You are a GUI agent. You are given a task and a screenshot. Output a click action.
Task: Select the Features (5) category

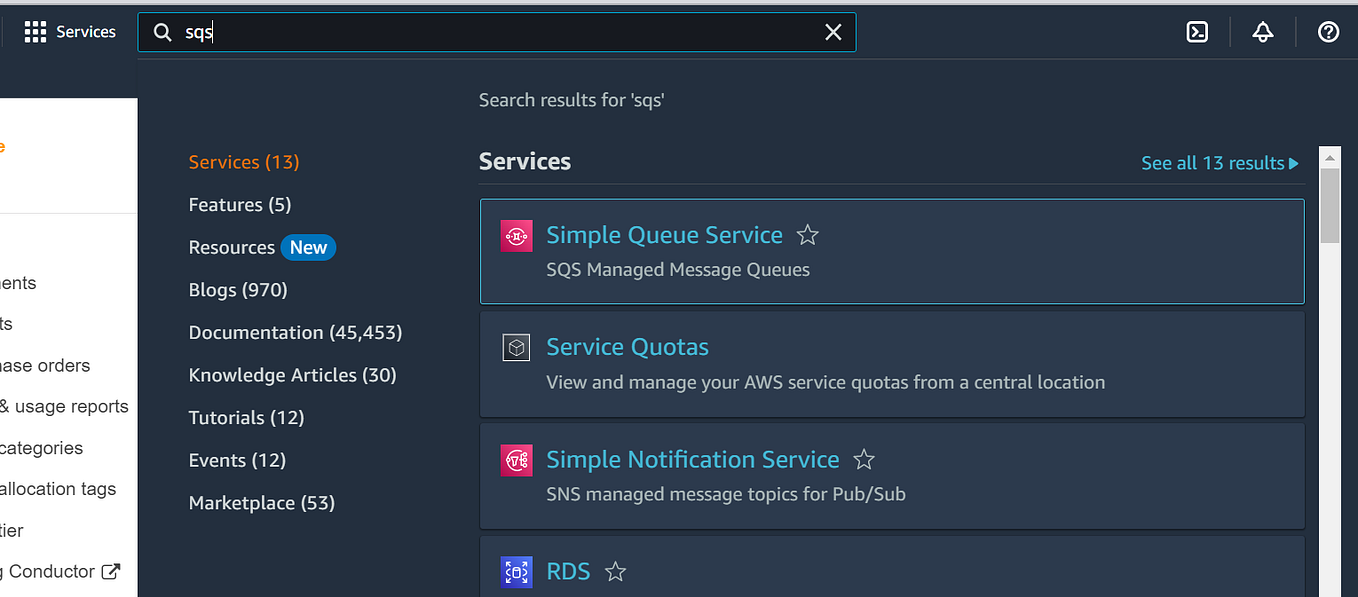click(x=240, y=205)
